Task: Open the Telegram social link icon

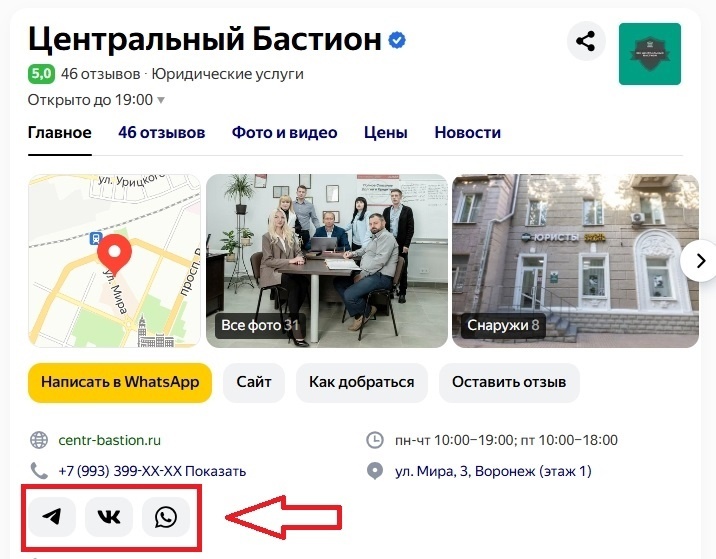Action: [52, 517]
